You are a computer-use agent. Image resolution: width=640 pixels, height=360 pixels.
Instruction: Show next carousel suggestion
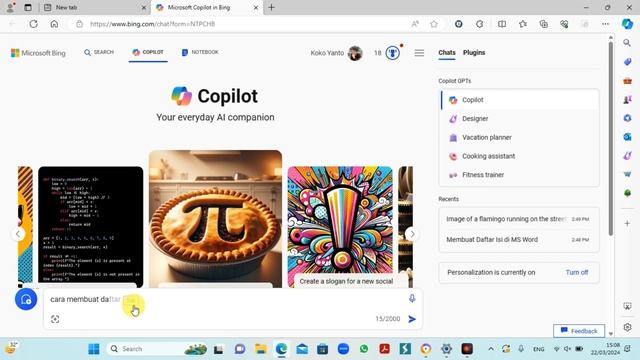click(412, 234)
